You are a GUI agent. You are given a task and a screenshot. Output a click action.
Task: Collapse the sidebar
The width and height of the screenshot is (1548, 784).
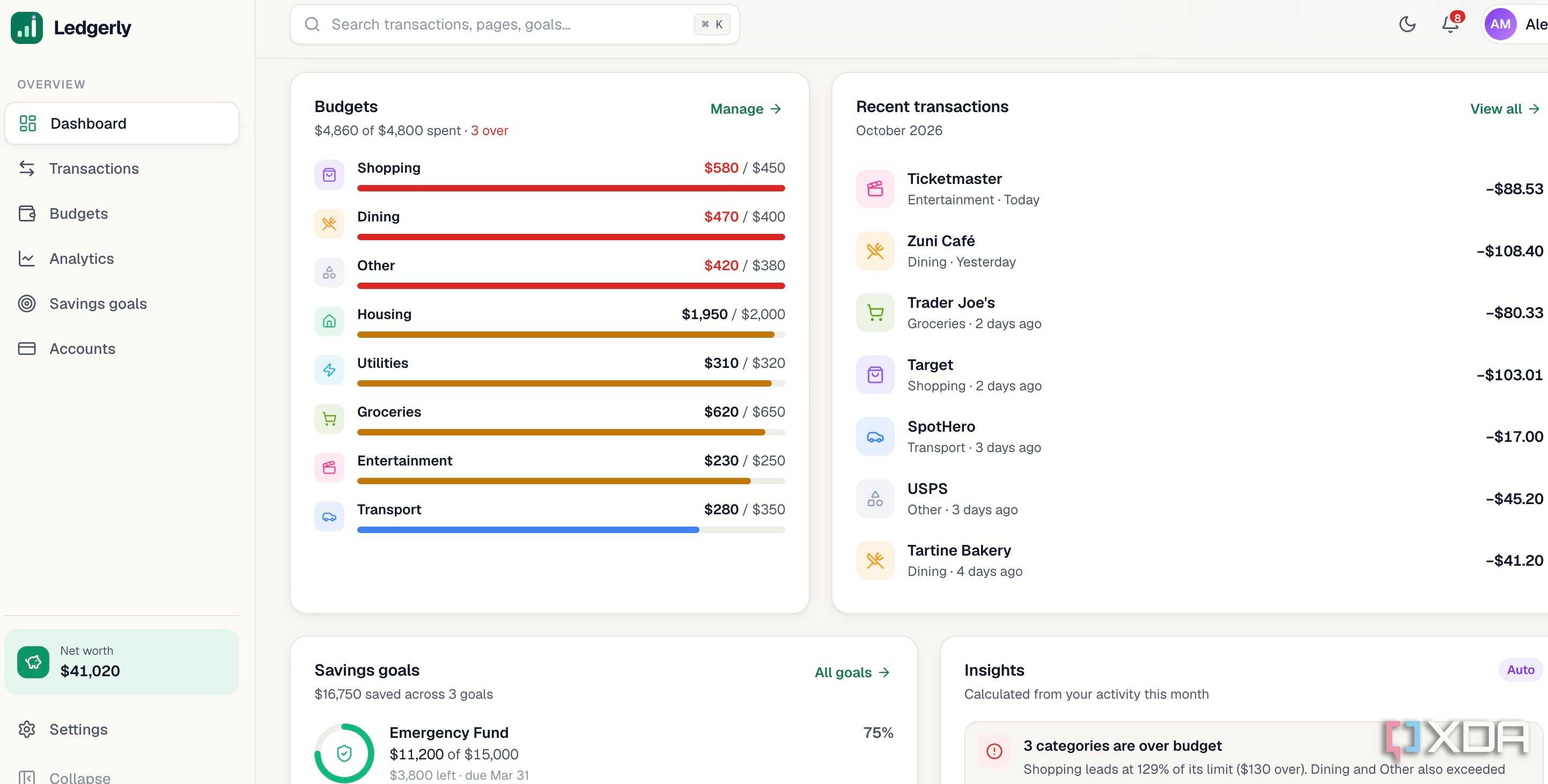click(x=65, y=777)
